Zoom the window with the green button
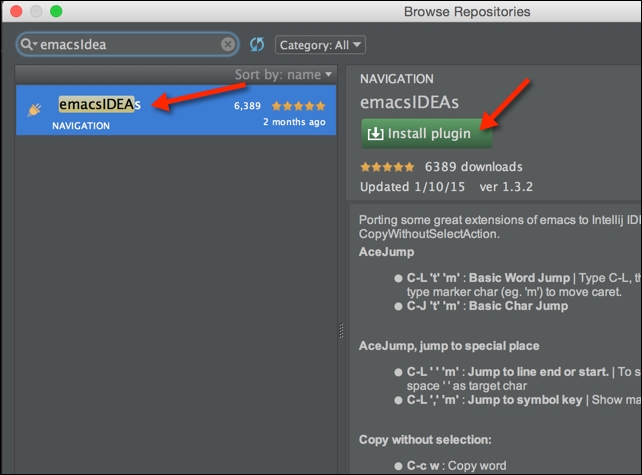Viewport: 642px width, 475px height. 56,11
